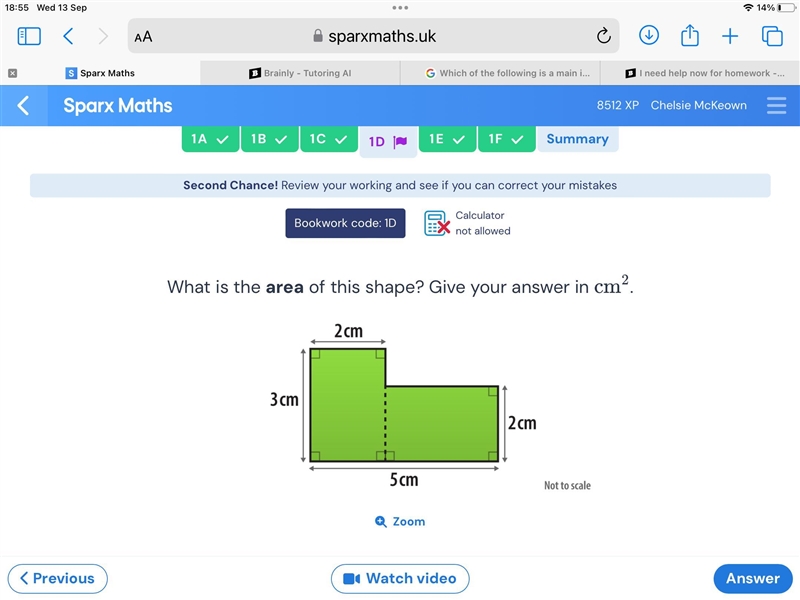Viewport: 800px width, 600px height.
Task: Click the Zoom link under the shape
Action: (400, 521)
